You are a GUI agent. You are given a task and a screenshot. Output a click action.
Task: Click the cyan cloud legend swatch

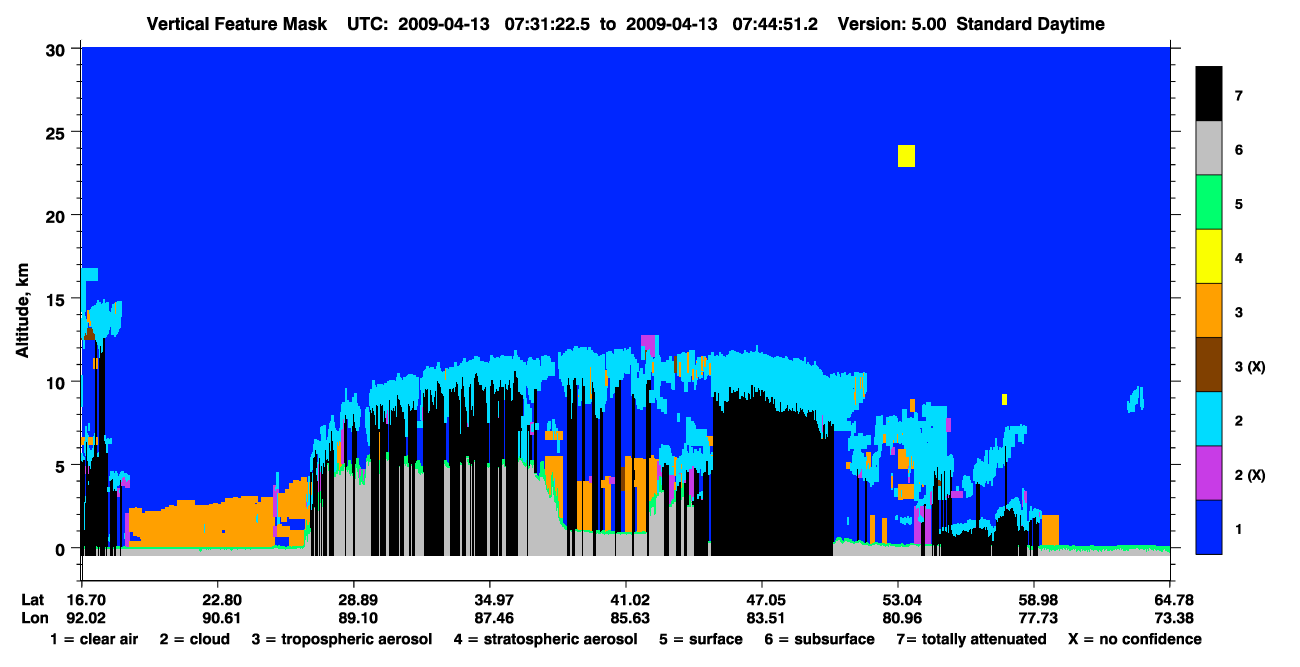point(1209,419)
